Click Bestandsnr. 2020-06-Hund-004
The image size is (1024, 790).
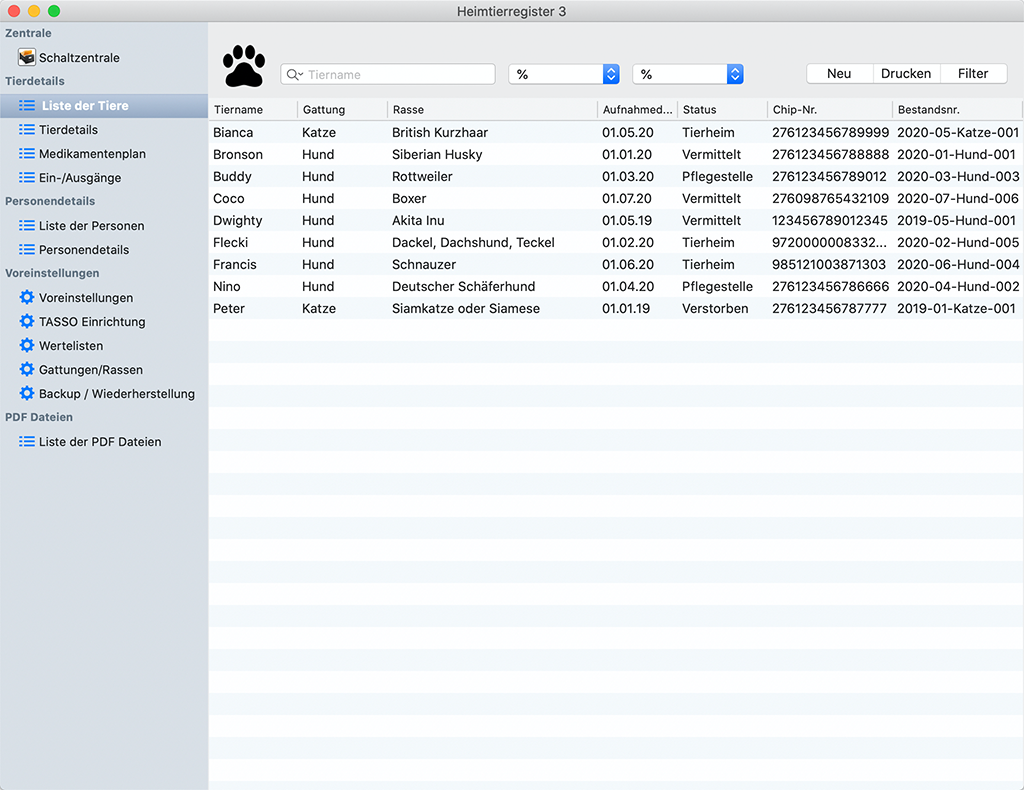[958, 264]
